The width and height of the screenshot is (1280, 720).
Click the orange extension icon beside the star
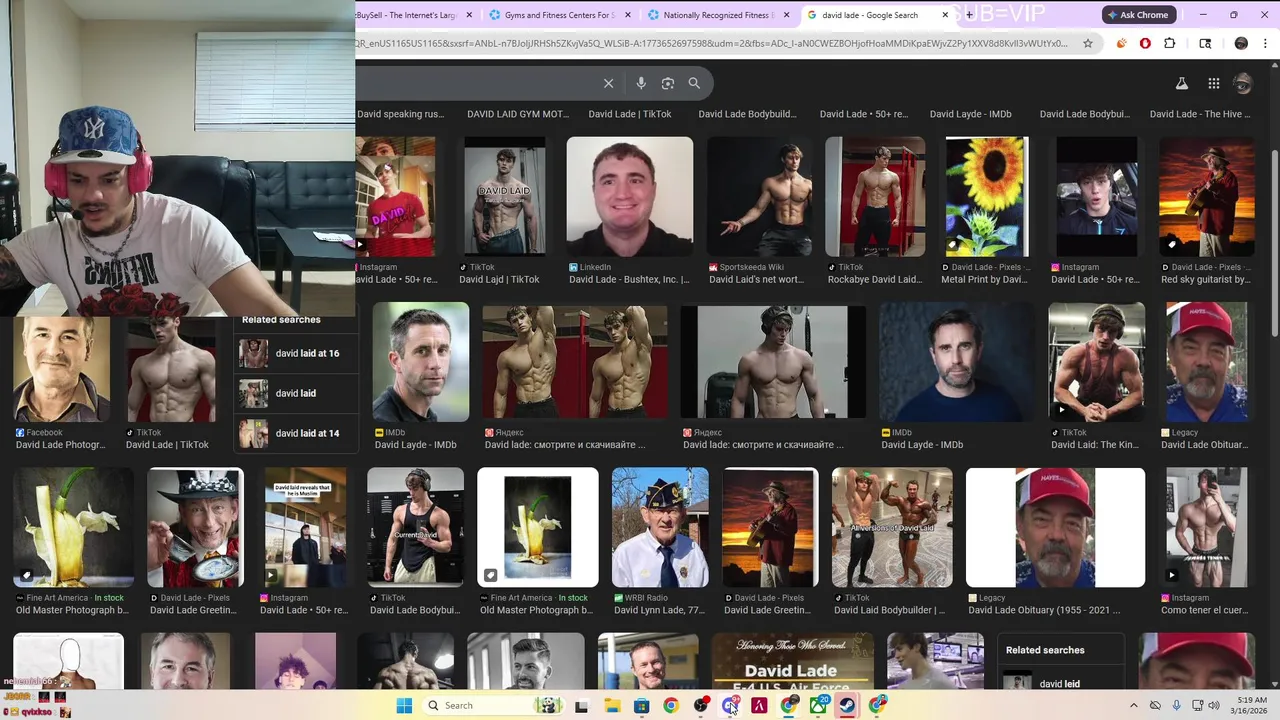[x=1121, y=43]
